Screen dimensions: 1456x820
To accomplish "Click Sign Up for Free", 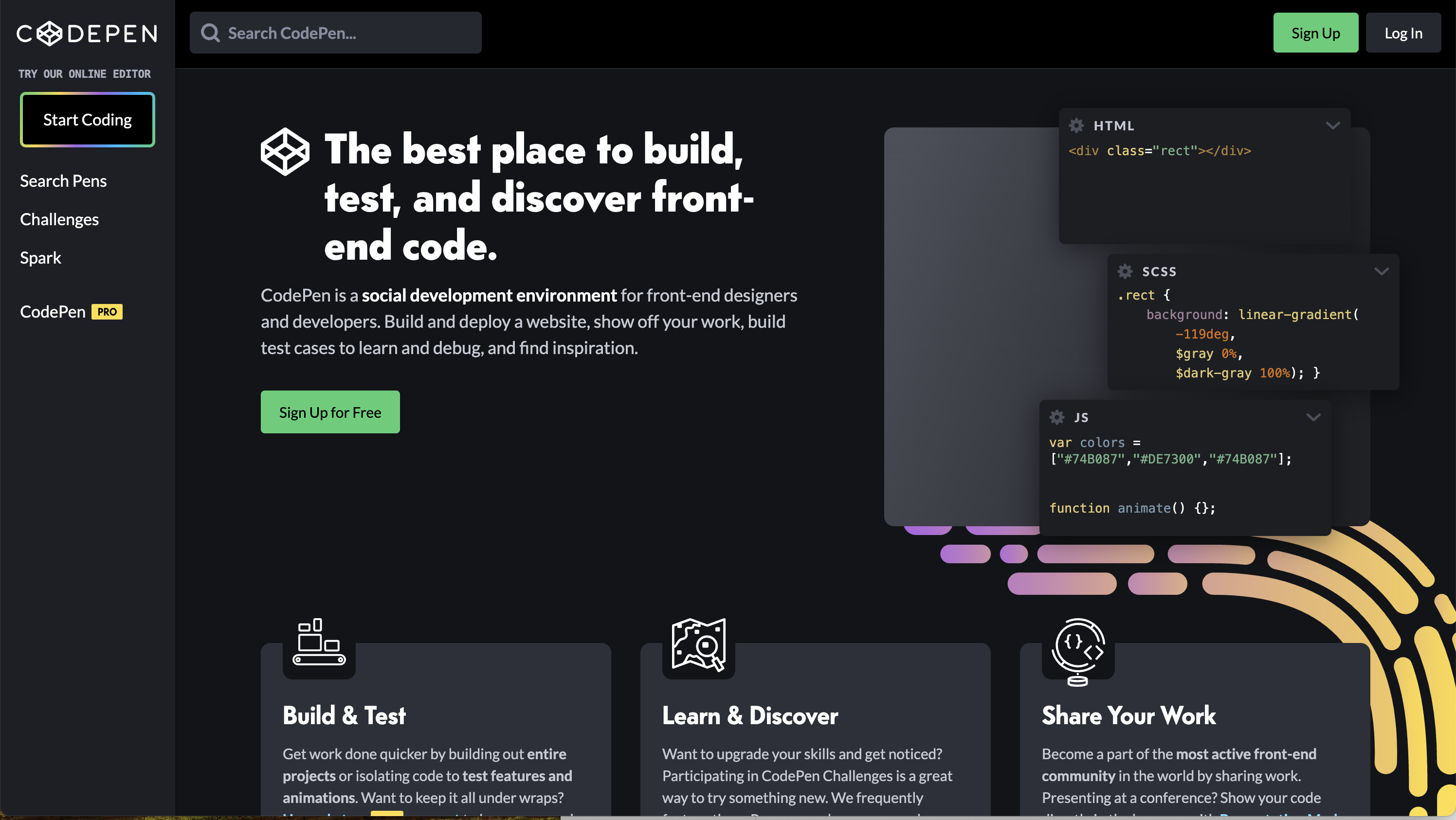I will pyautogui.click(x=330, y=411).
